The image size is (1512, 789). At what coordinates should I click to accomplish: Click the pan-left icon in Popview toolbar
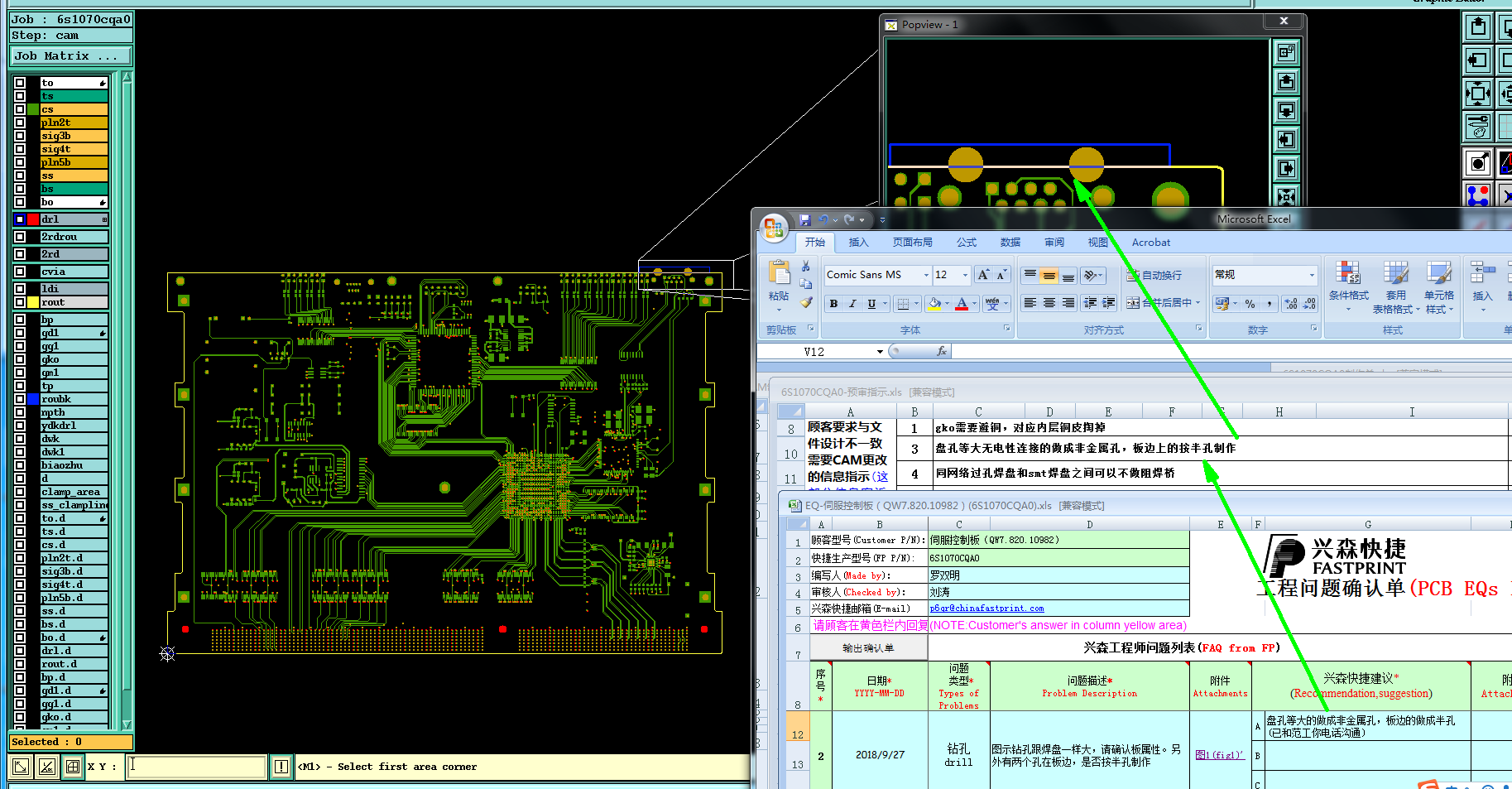click(x=1286, y=140)
